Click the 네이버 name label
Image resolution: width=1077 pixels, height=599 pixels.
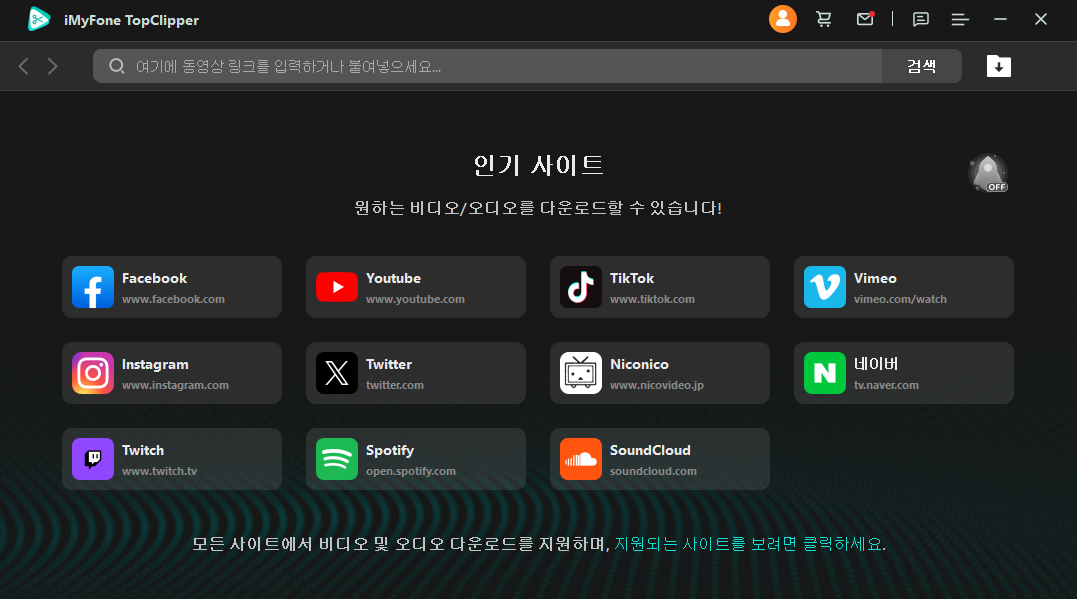click(x=876, y=364)
